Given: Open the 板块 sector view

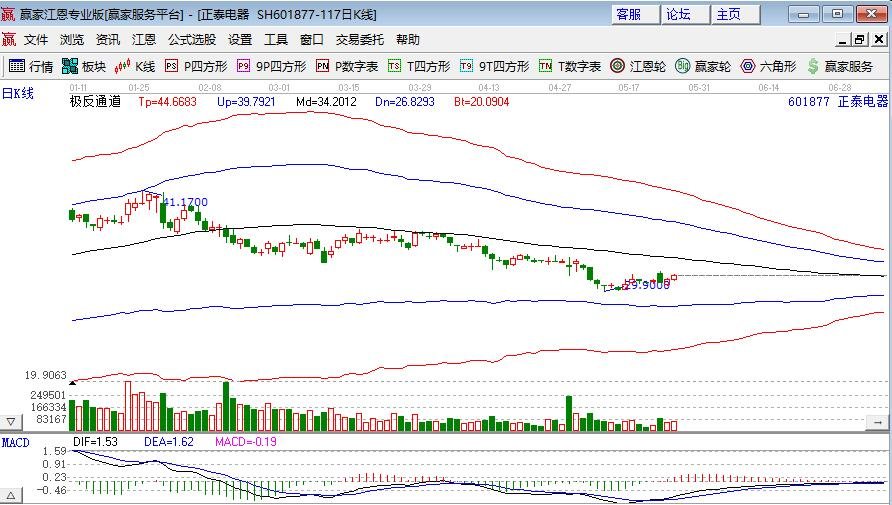Looking at the screenshot, I should (84, 67).
